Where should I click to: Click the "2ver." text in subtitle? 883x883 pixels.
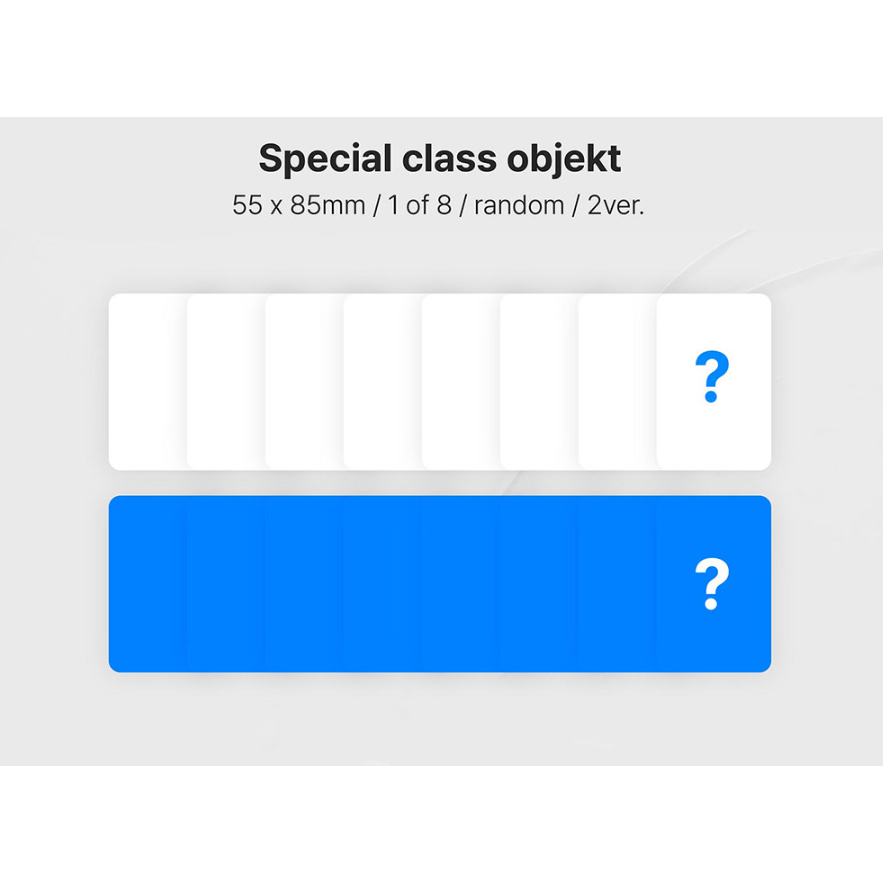(614, 206)
